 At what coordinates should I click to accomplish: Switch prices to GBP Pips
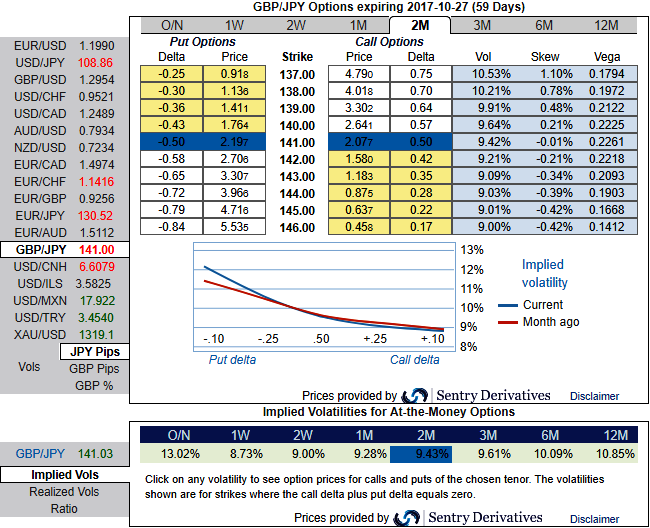click(94, 368)
